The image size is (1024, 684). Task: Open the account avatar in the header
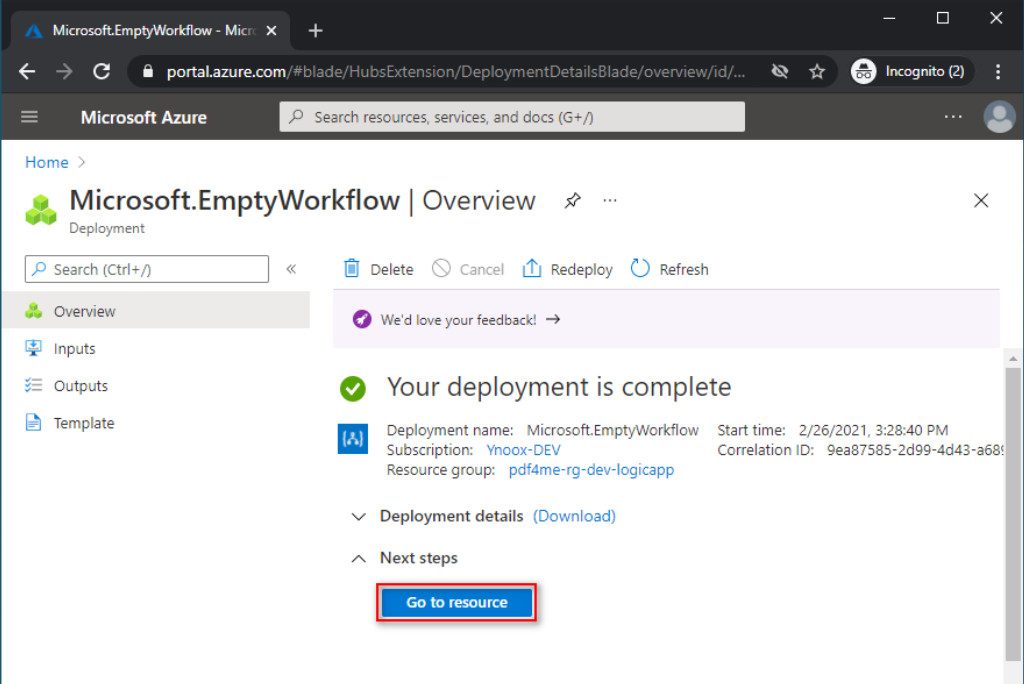click(x=999, y=117)
